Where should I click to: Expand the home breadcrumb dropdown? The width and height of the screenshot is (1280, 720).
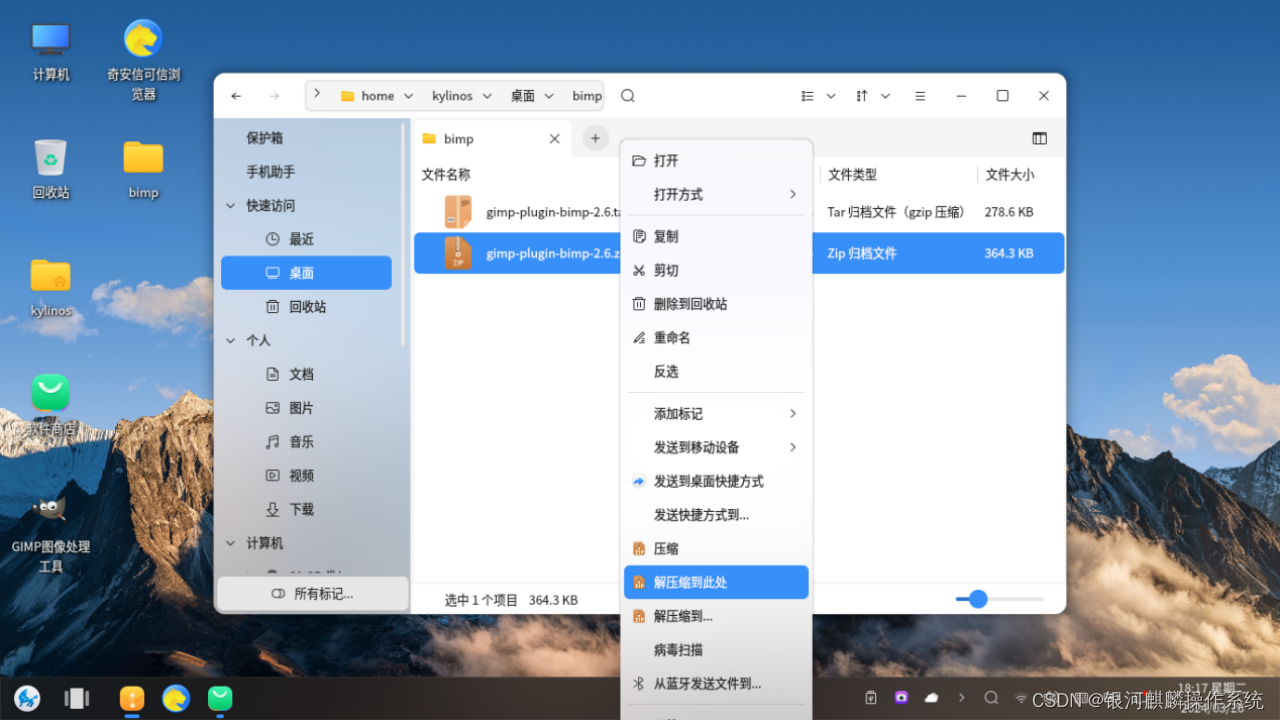tap(408, 96)
